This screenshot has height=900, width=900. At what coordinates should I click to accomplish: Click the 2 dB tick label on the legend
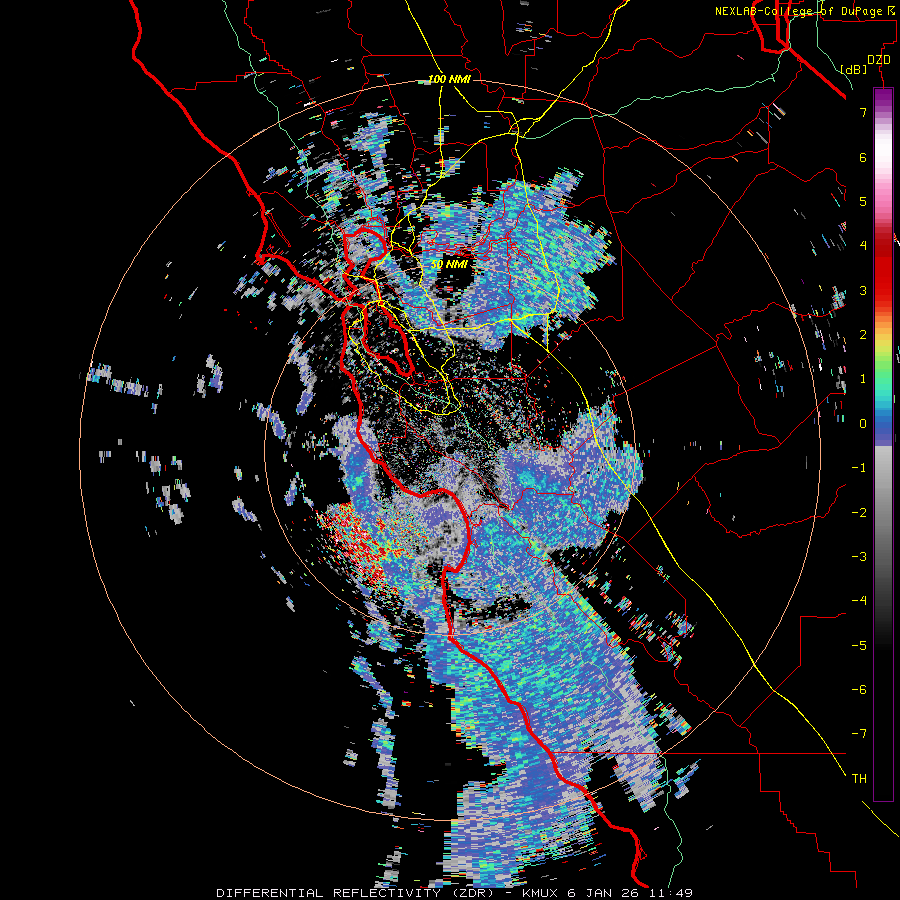863,335
